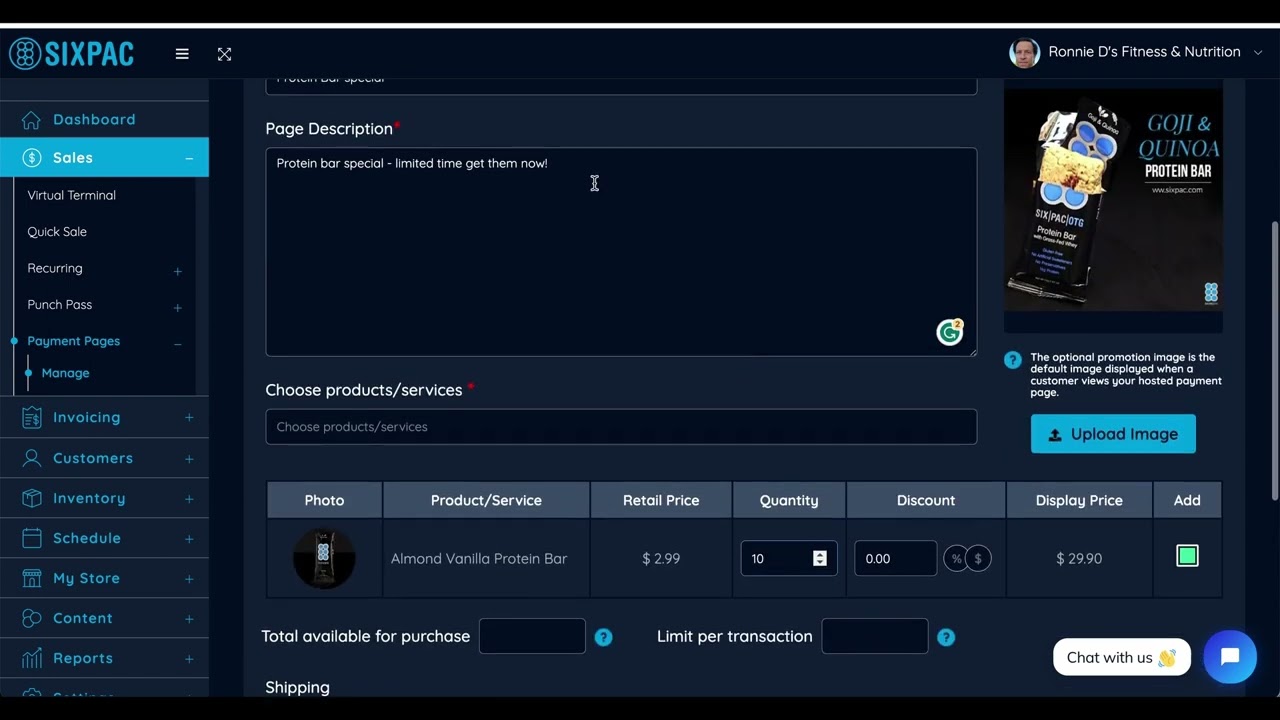
Task: Open the Recurring submenu item
Action: [55, 268]
